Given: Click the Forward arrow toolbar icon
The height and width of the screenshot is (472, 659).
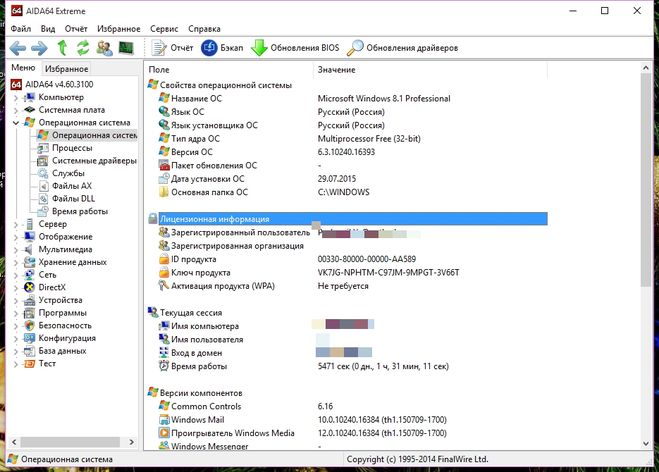Looking at the screenshot, I should point(40,48).
